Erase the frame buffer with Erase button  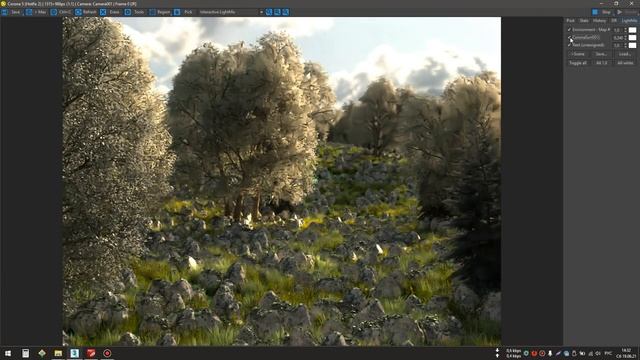[x=111, y=12]
